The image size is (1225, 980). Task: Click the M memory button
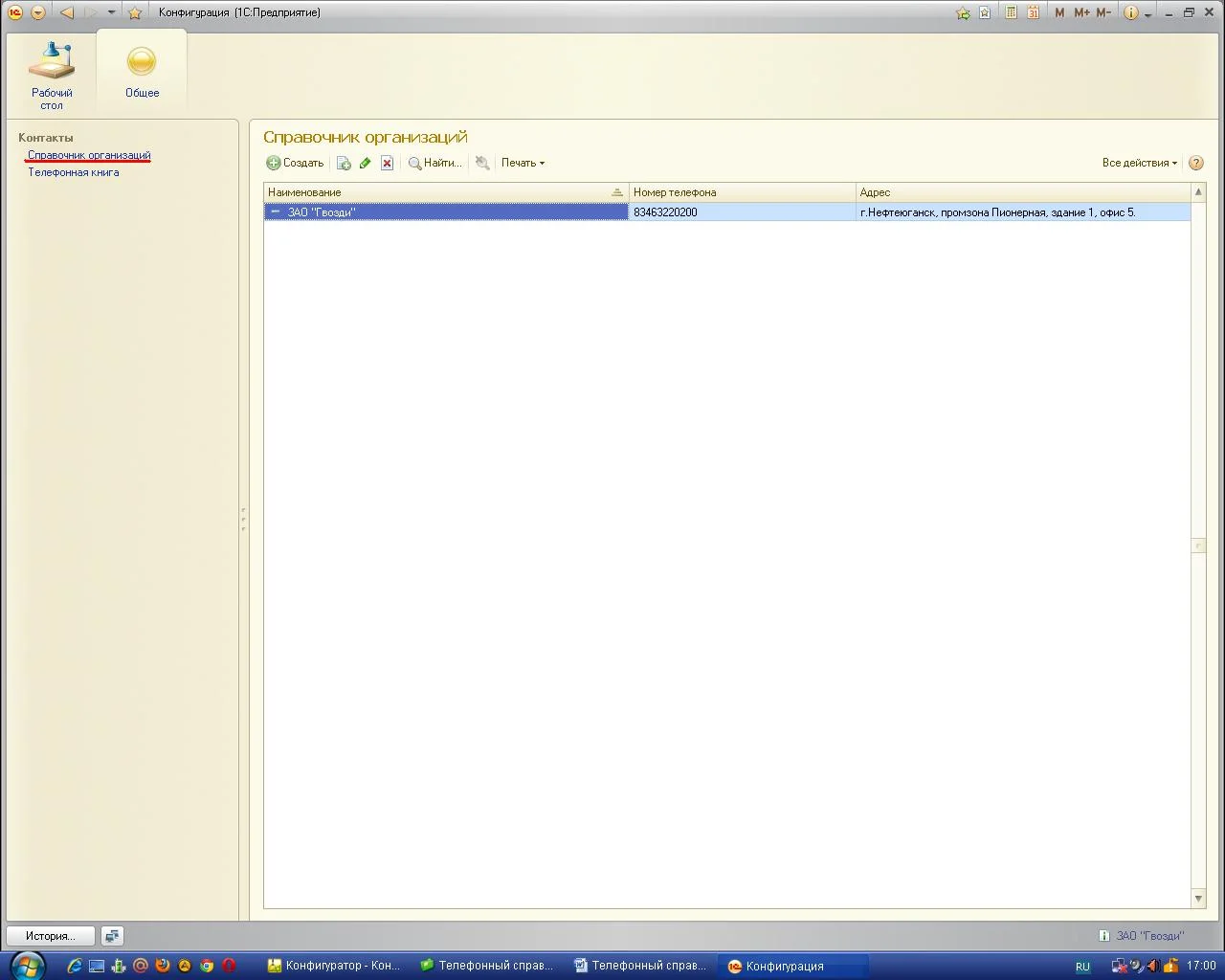coord(1059,12)
